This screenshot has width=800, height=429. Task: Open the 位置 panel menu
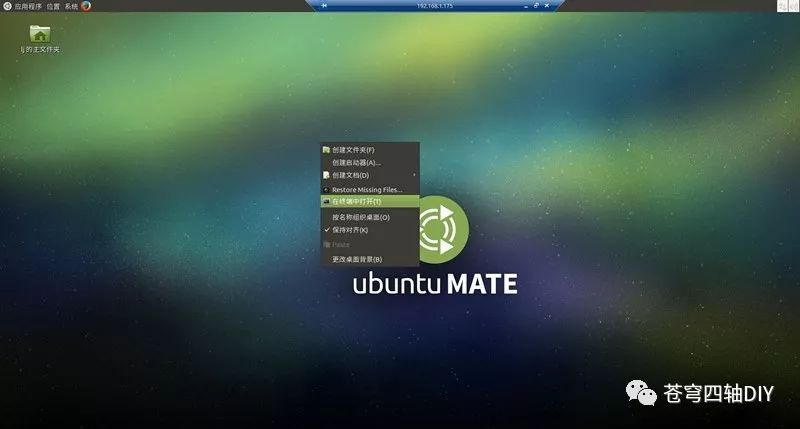[53, 6]
